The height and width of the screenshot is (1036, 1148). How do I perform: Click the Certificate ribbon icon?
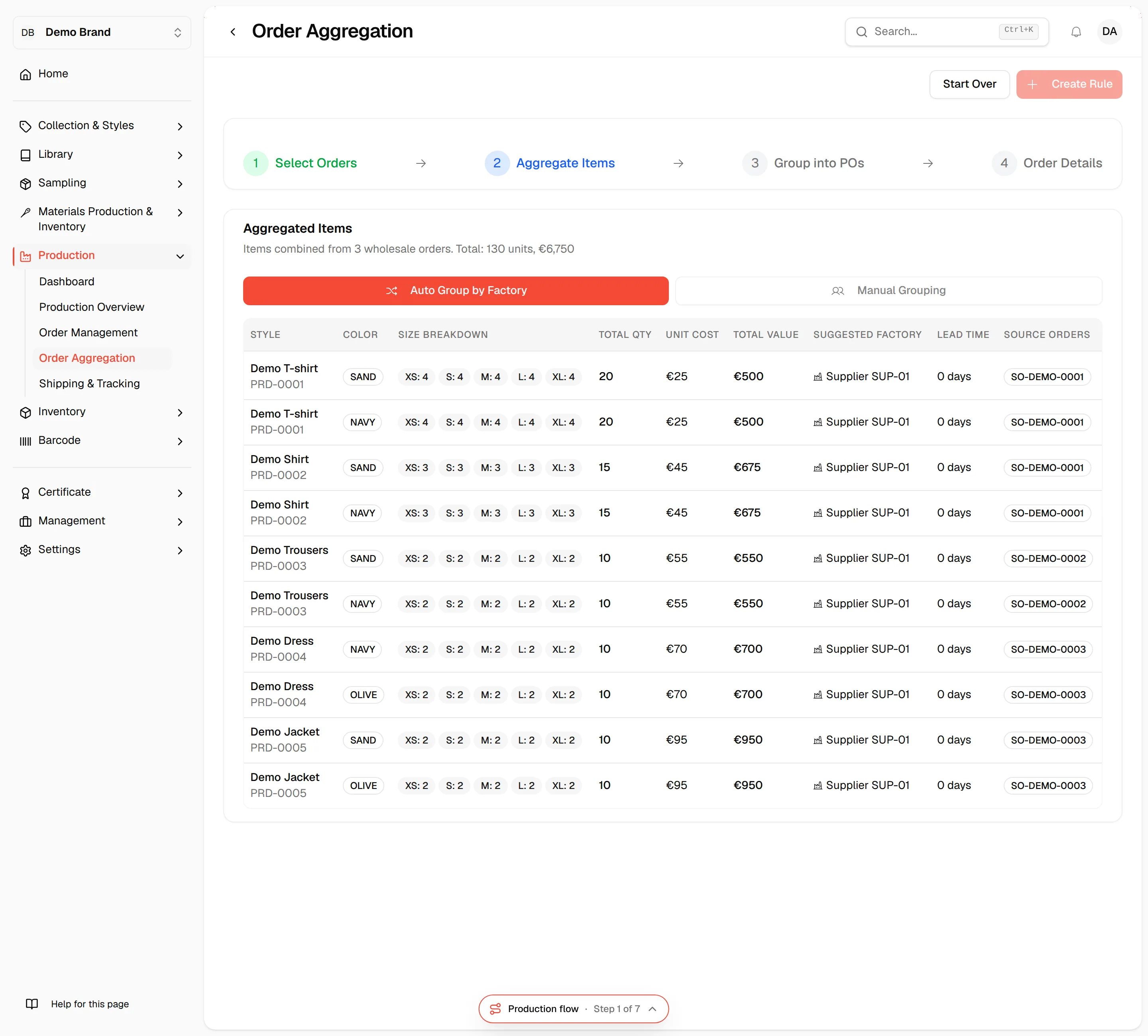[26, 493]
